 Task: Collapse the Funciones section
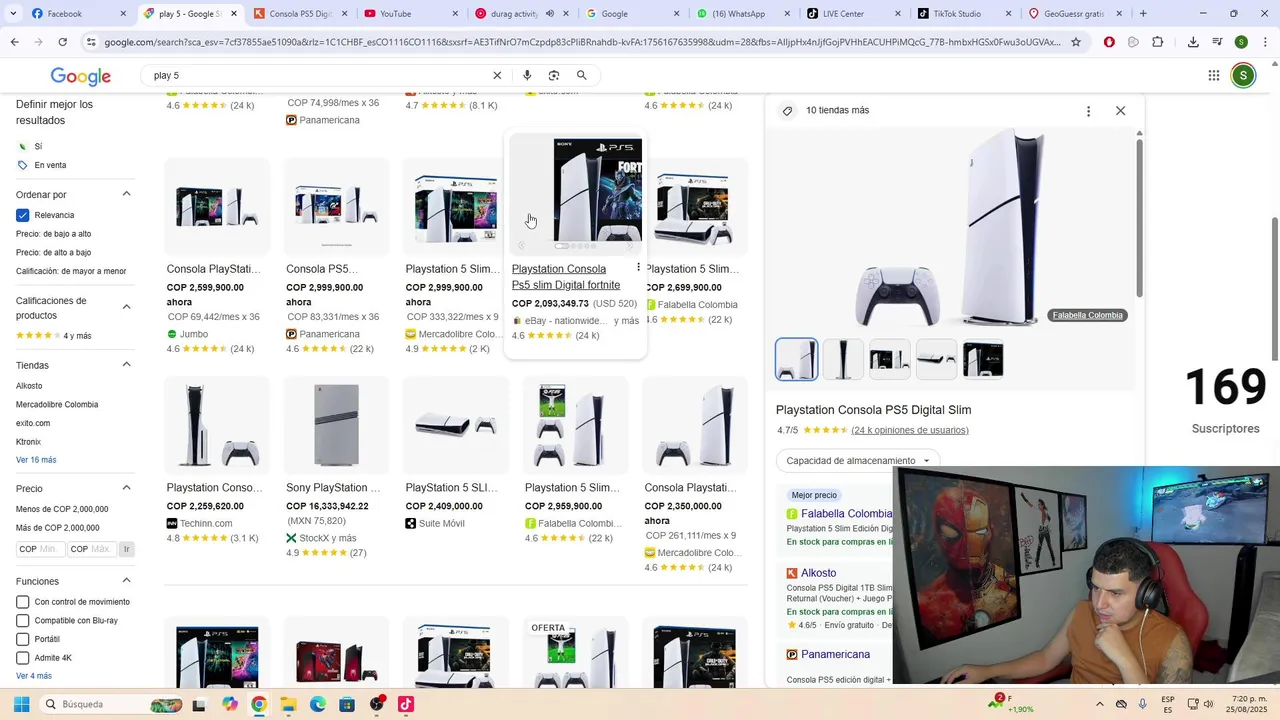126,581
